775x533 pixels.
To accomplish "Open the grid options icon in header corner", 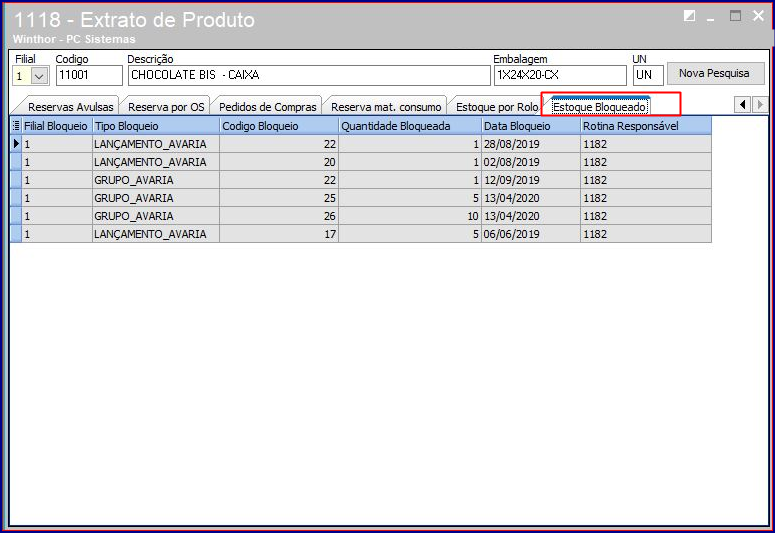I will coord(16,126).
